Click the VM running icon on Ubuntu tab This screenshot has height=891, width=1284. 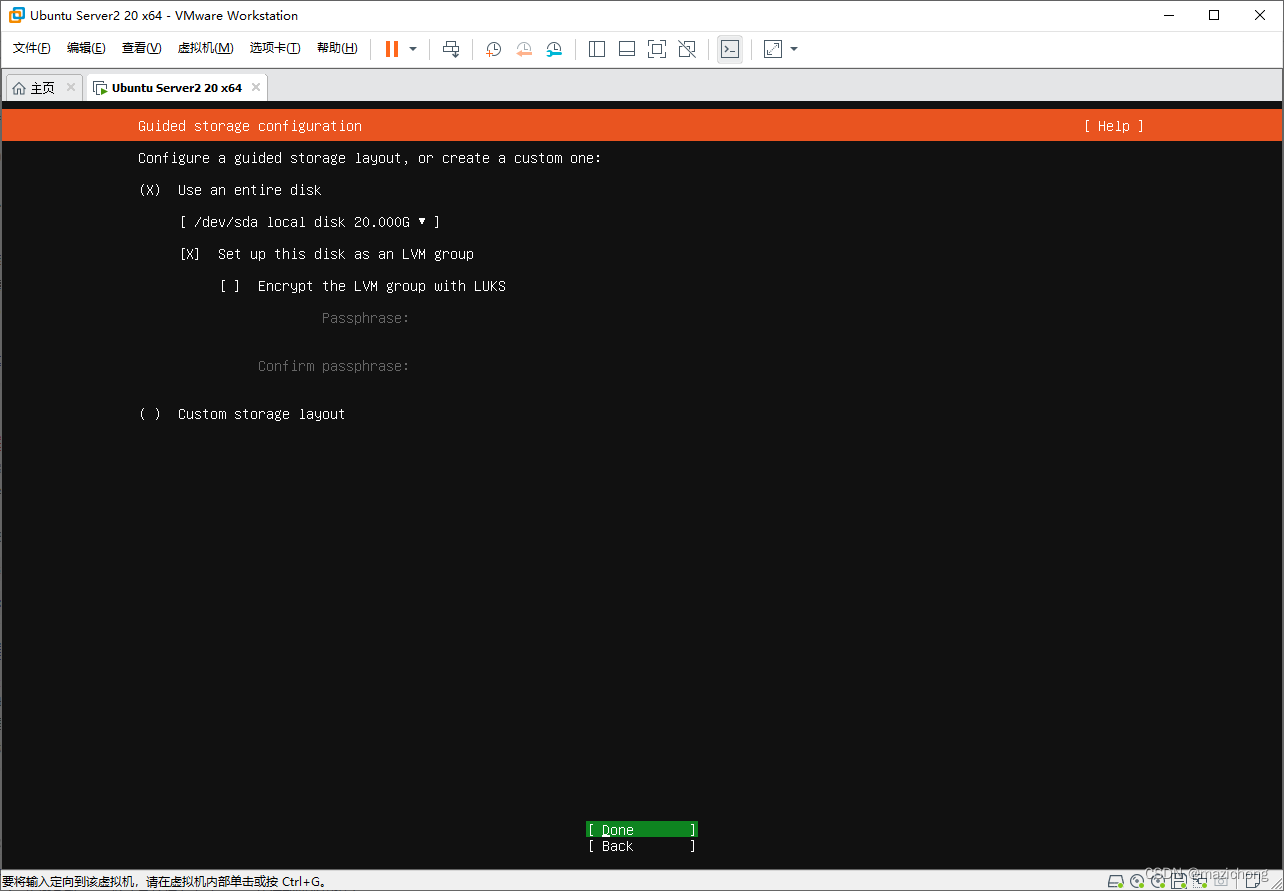(100, 88)
